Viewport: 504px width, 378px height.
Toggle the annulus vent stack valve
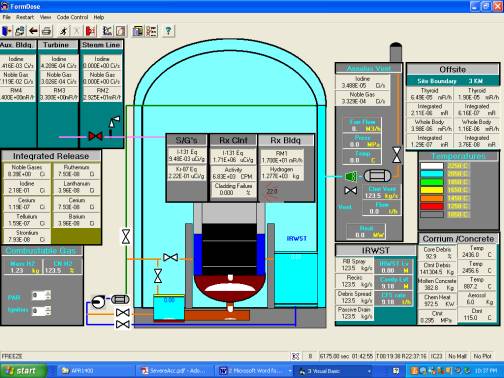tap(397, 155)
